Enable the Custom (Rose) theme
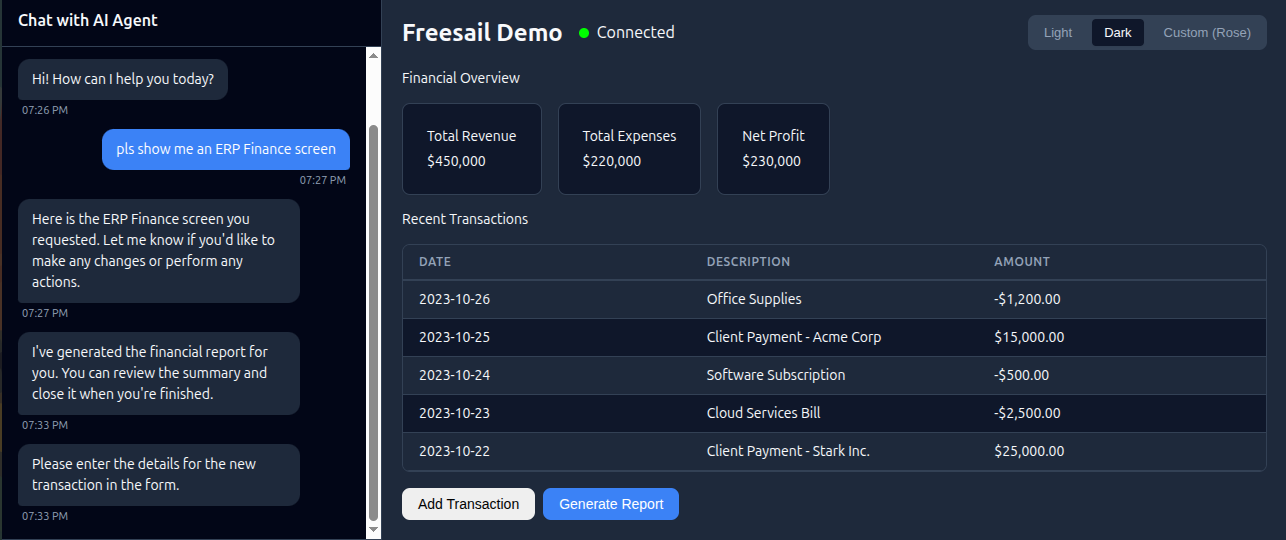 1206,33
